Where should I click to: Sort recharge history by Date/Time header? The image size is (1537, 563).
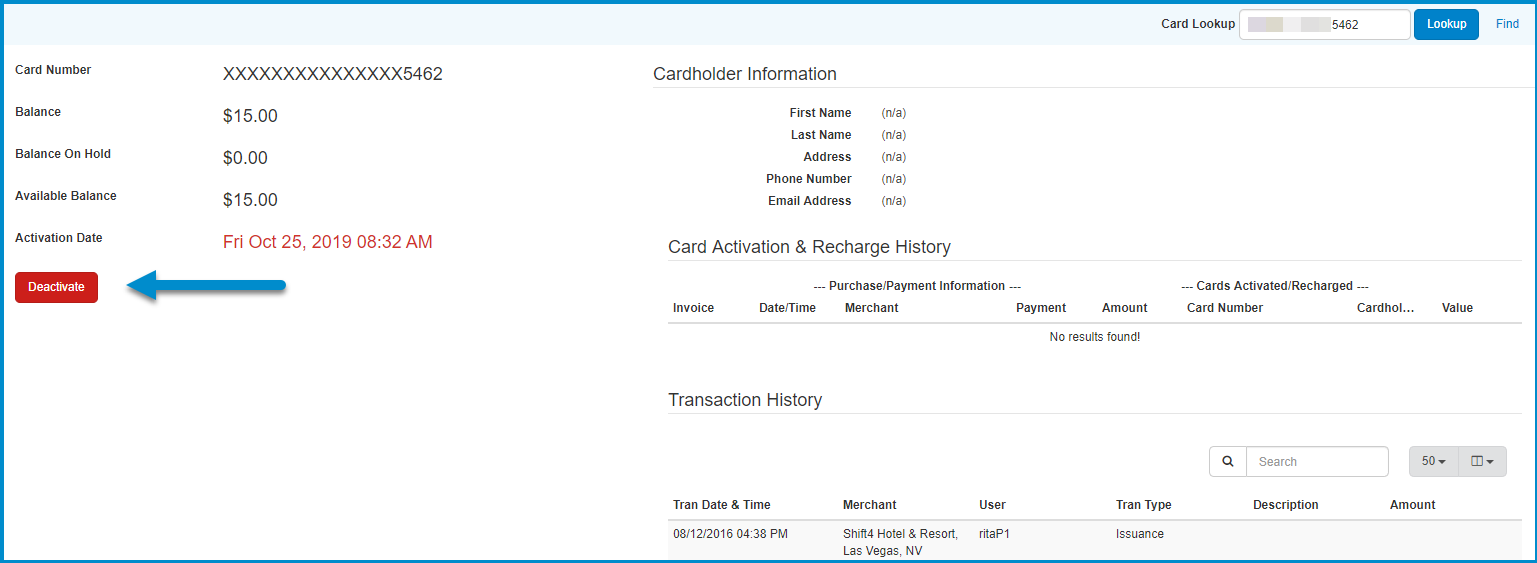point(787,308)
